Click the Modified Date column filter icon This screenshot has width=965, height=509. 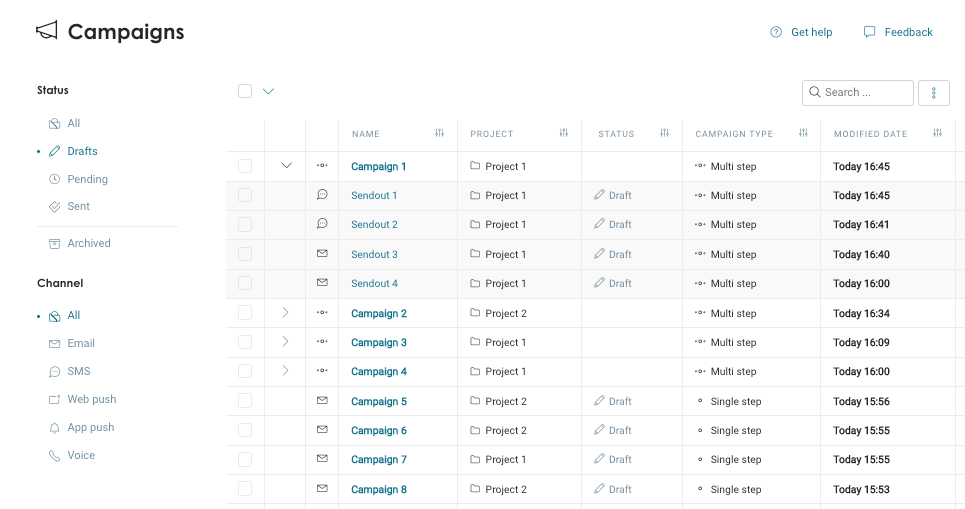(x=937, y=133)
